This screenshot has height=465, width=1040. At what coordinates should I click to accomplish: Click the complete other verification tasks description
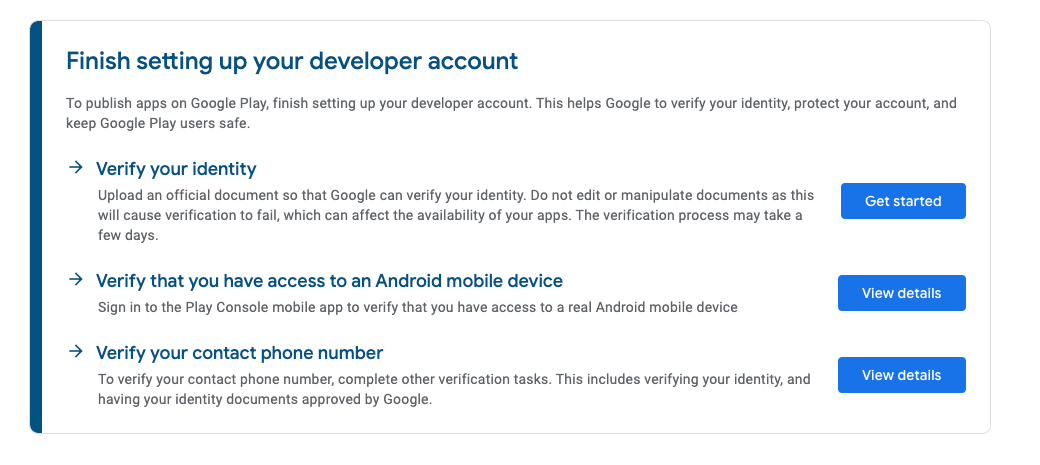(x=454, y=389)
